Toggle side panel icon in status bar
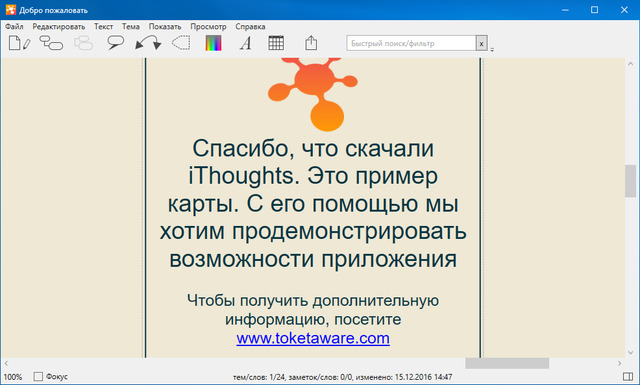640x385 pixels. [x=628, y=376]
